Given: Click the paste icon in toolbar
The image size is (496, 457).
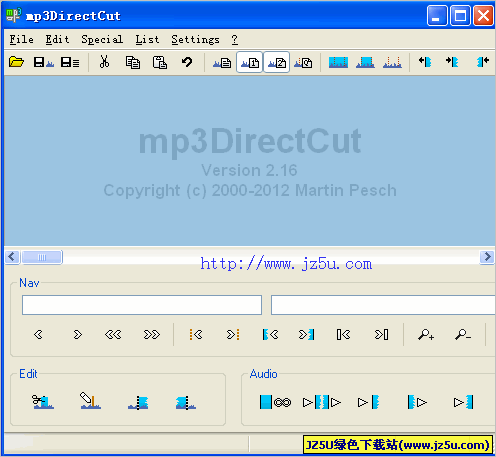Looking at the screenshot, I should [160, 62].
